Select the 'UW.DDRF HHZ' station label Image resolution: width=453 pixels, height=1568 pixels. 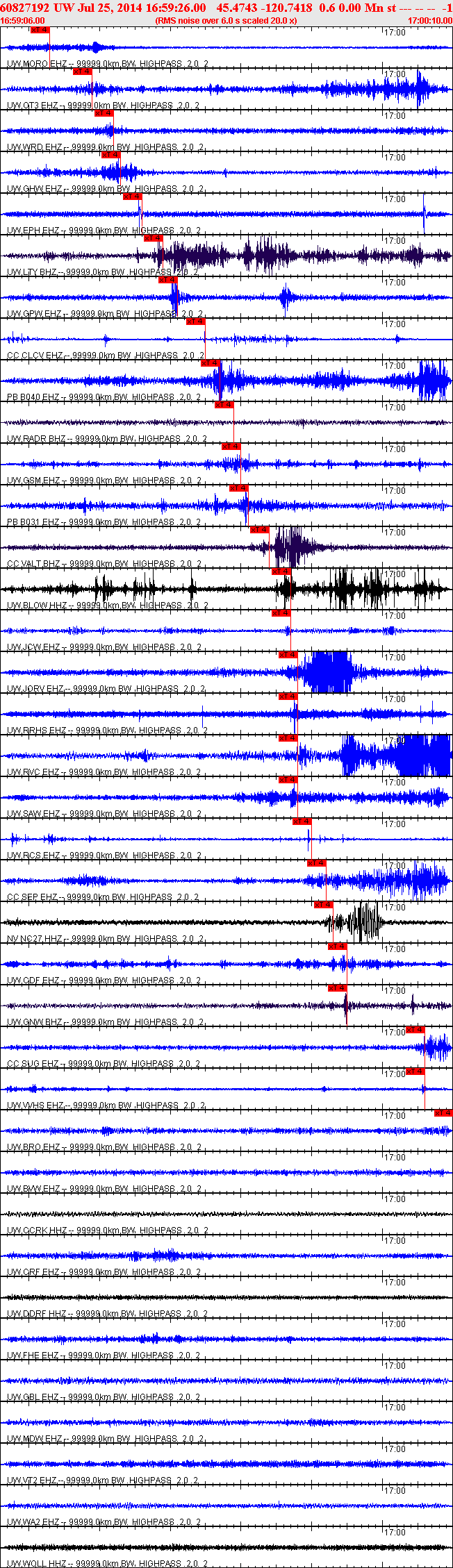(37, 1314)
